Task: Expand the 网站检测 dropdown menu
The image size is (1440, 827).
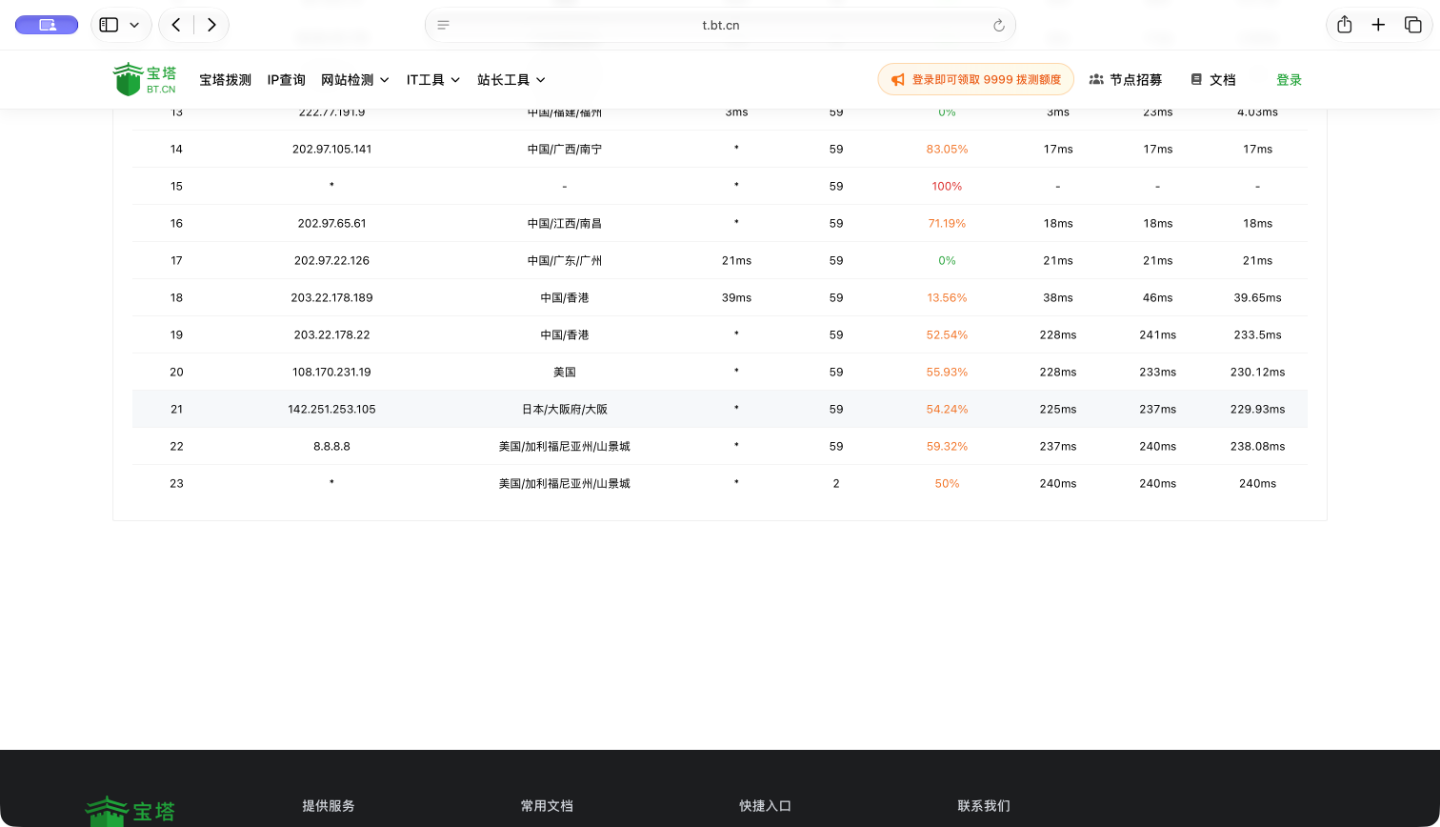Action: (x=355, y=80)
